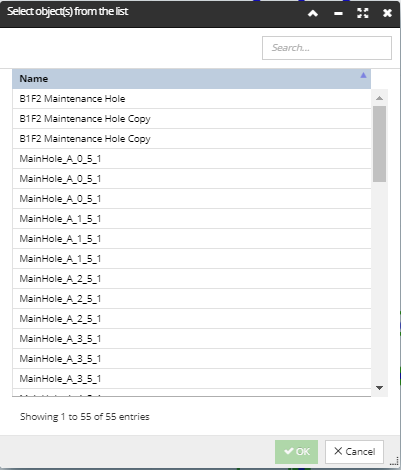Click the scrollbar down arrow

[x=379, y=388]
